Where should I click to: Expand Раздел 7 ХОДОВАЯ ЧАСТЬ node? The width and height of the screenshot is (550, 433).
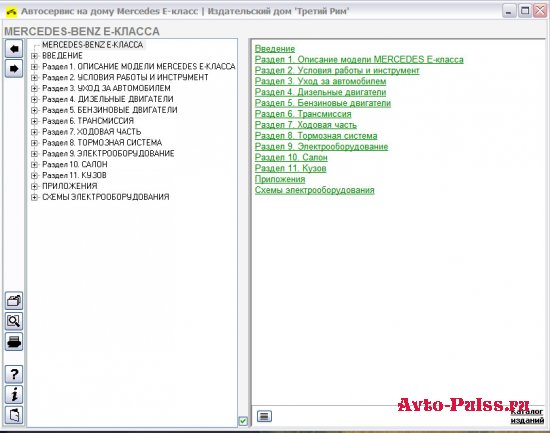(x=34, y=132)
